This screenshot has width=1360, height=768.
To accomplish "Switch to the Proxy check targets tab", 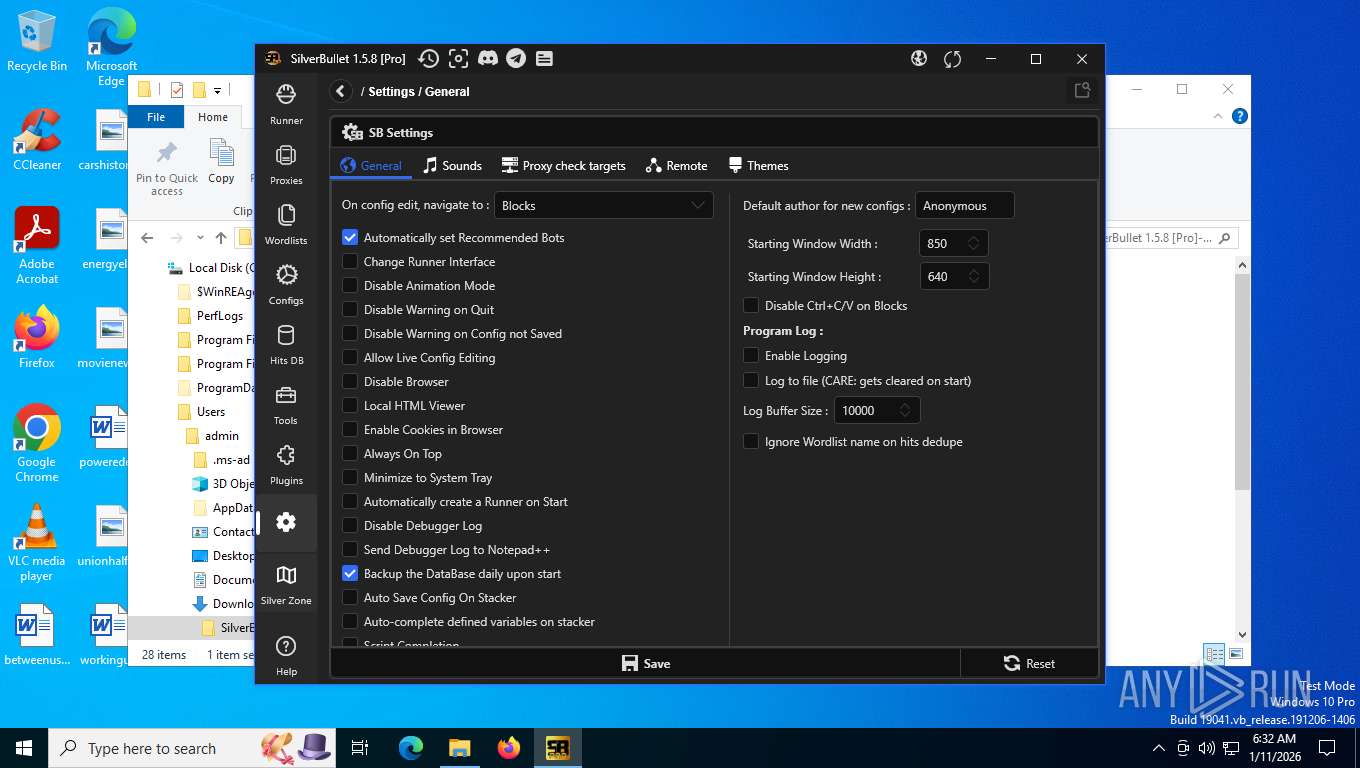I will click(x=563, y=166).
